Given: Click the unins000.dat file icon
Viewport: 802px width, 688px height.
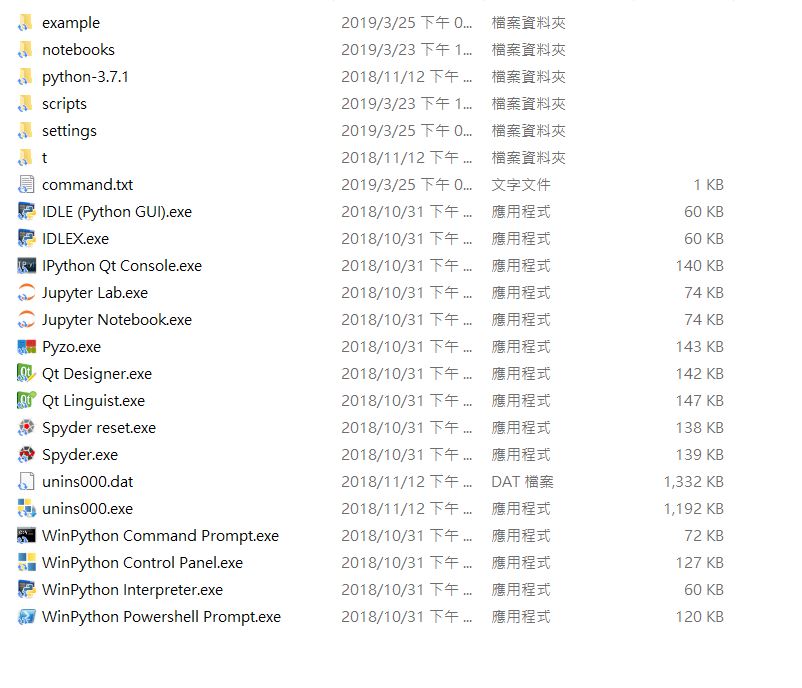Looking at the screenshot, I should tap(26, 482).
